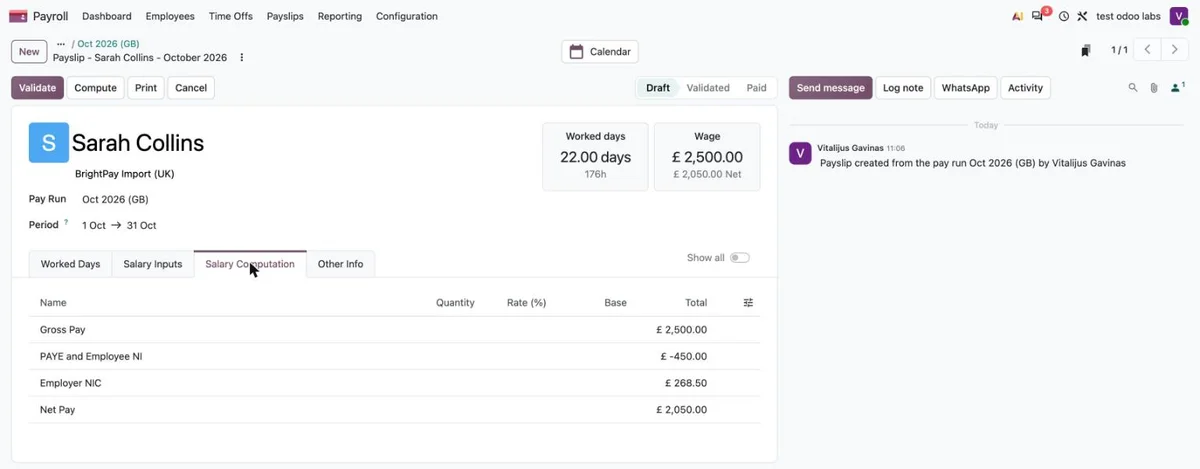Print the payslip
Image resolution: width=1200 pixels, height=469 pixels.
point(146,88)
